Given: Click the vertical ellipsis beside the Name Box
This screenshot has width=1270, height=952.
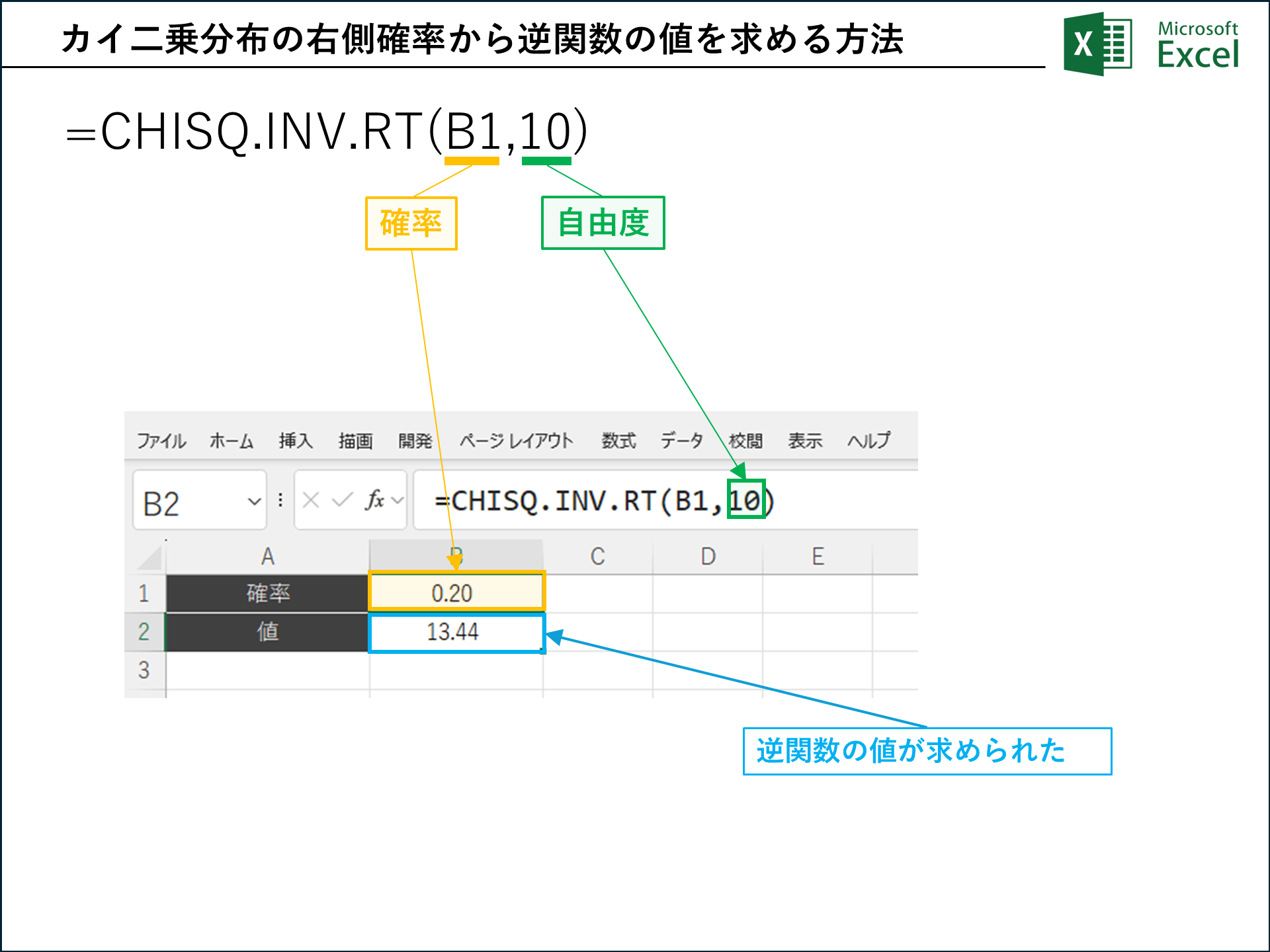Looking at the screenshot, I should pos(280,500).
